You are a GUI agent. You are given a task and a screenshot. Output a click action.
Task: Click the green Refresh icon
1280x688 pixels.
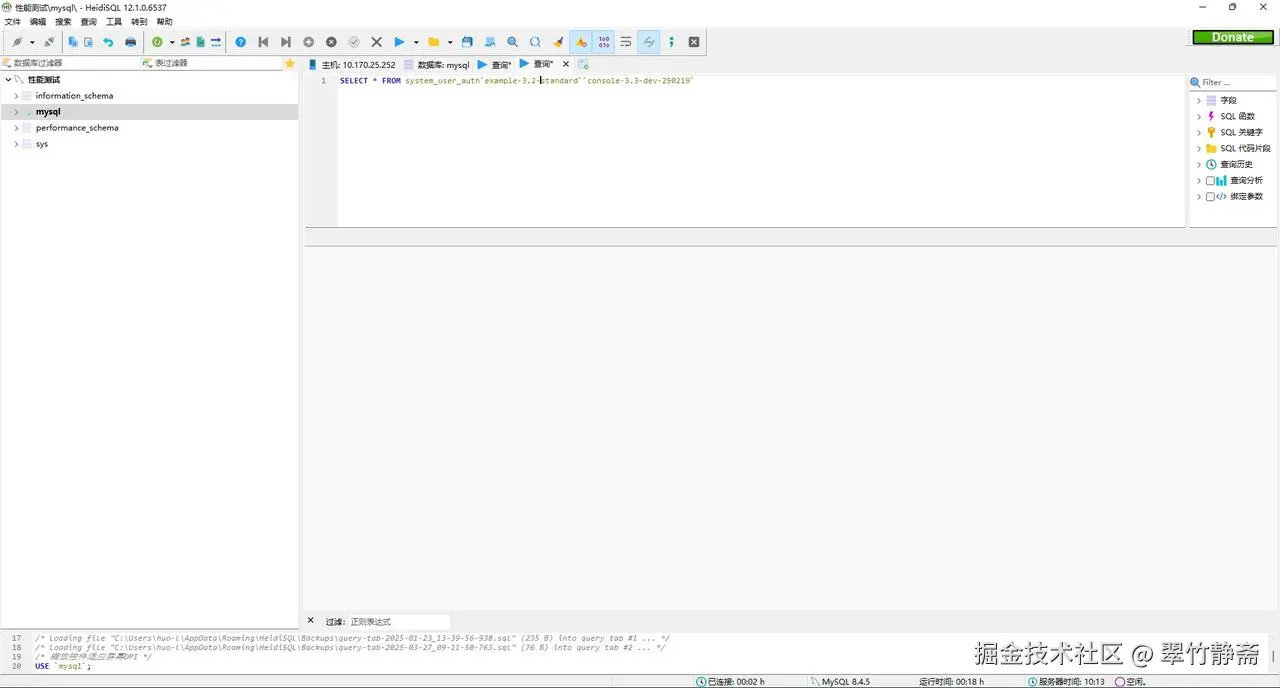click(157, 42)
